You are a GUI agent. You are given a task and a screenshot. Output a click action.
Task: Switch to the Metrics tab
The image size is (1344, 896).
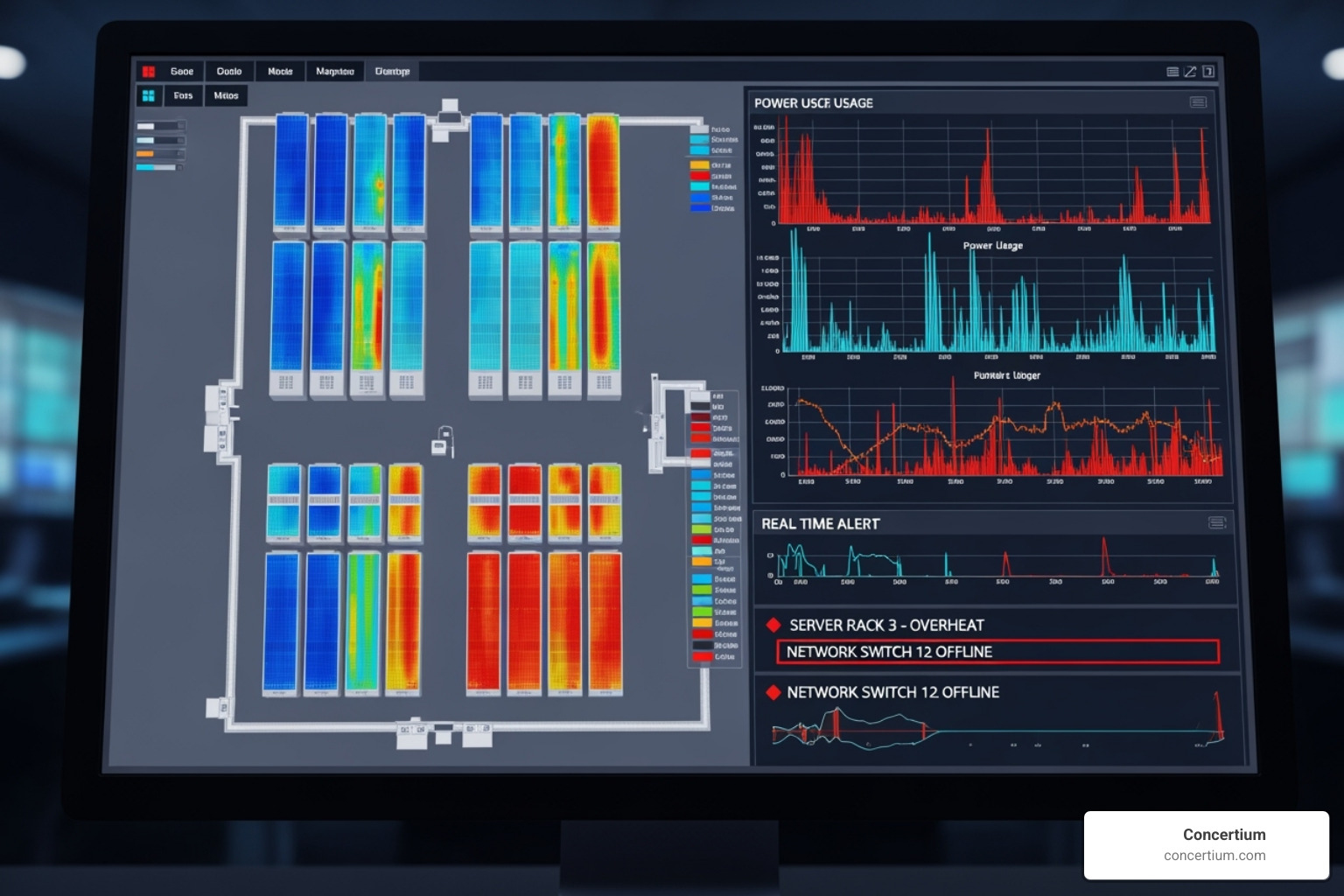tap(225, 95)
